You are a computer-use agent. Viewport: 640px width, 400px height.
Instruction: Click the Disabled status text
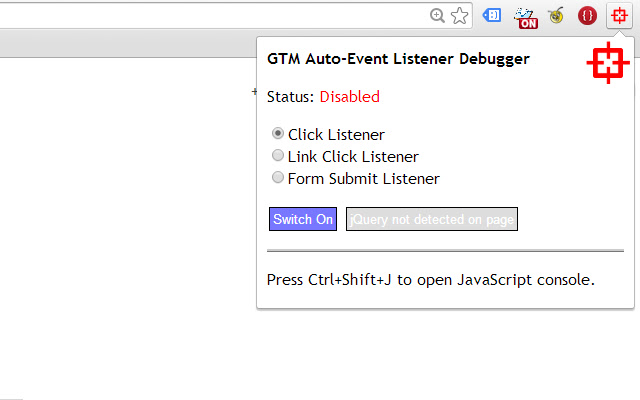[x=349, y=97]
